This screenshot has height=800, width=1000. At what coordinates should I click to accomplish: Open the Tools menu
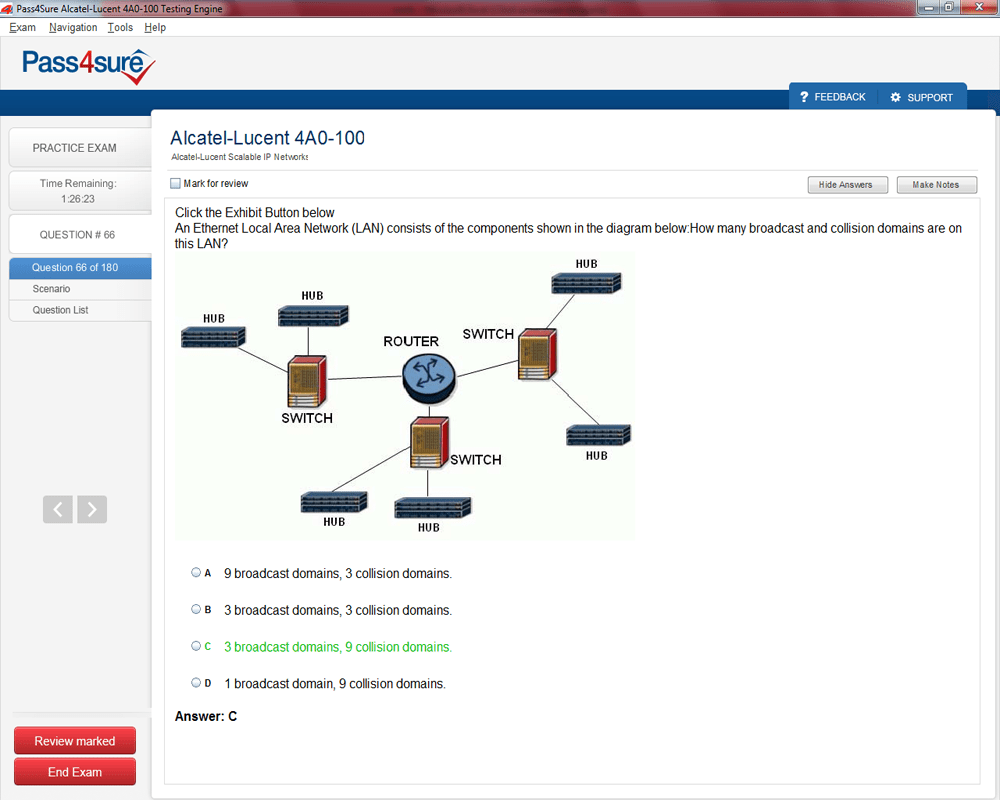pos(120,28)
